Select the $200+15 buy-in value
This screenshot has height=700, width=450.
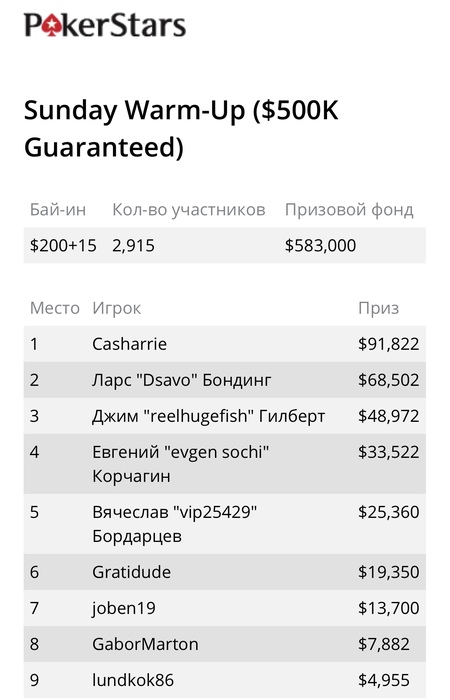(x=63, y=245)
